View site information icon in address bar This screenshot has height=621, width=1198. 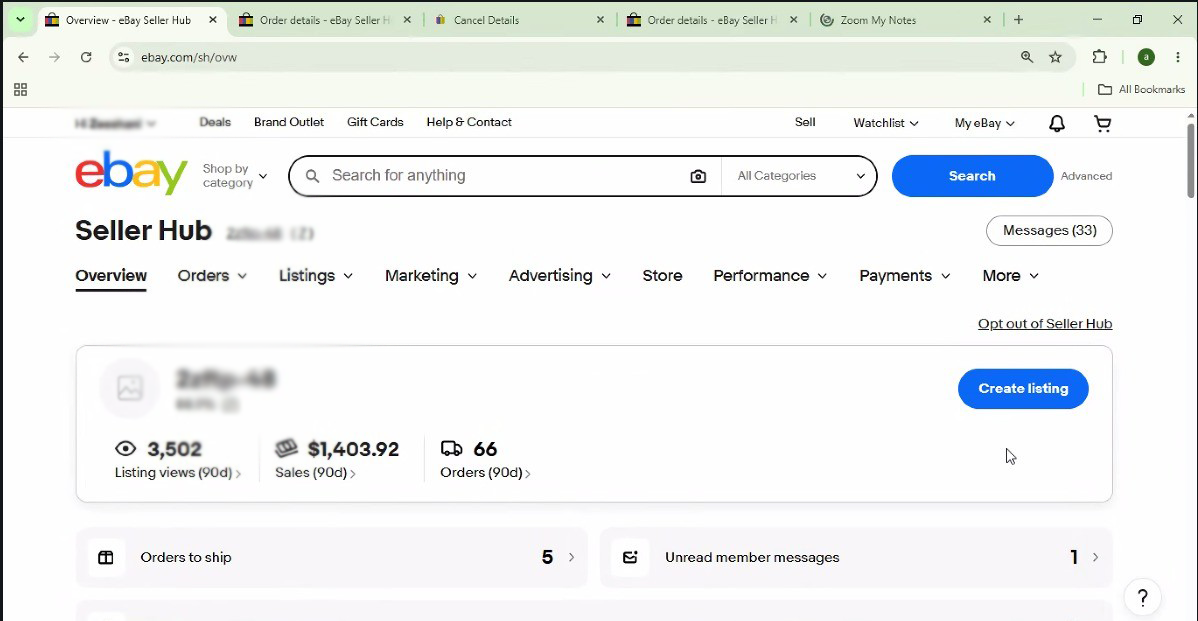click(124, 57)
